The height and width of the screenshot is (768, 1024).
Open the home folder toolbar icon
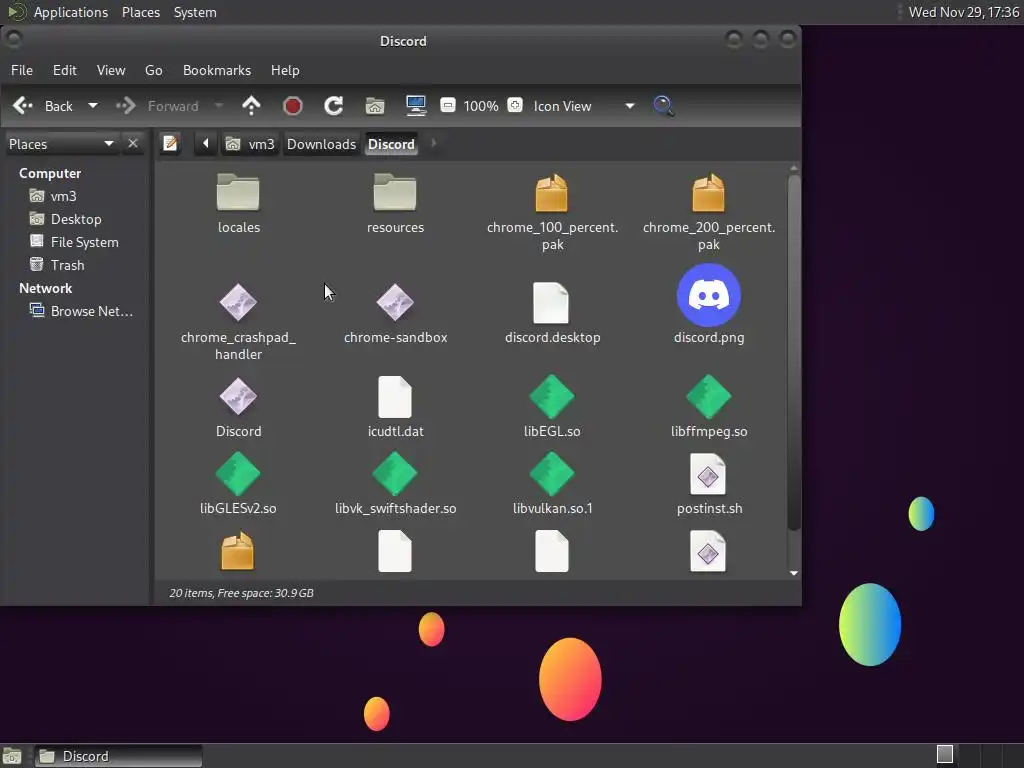[x=375, y=106]
